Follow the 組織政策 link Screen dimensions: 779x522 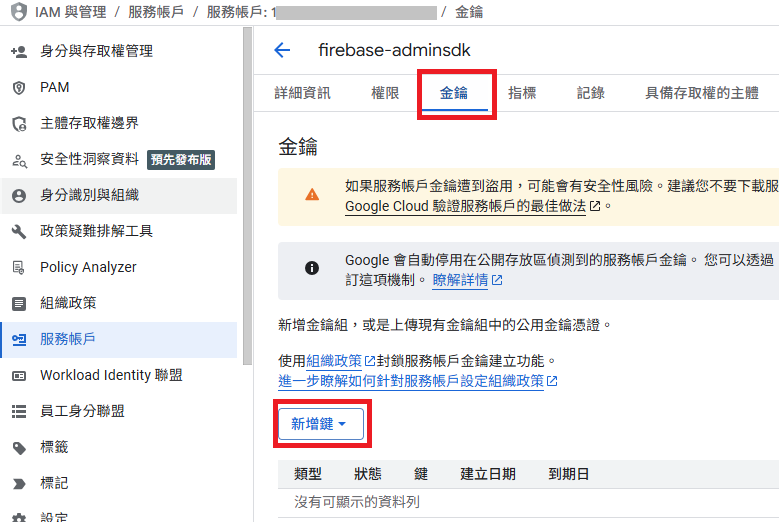pyautogui.click(x=334, y=361)
